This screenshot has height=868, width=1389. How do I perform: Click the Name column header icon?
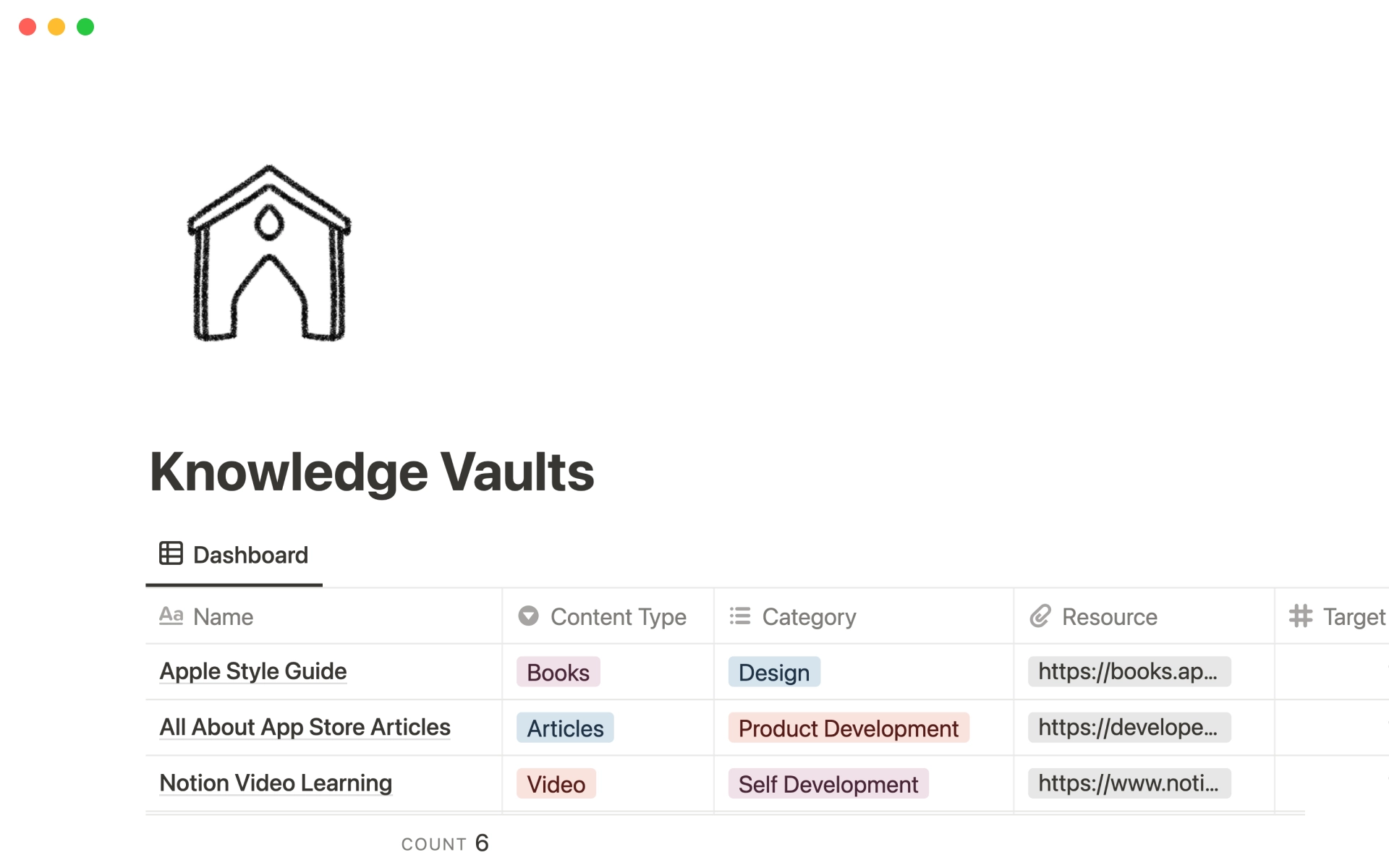pyautogui.click(x=172, y=615)
